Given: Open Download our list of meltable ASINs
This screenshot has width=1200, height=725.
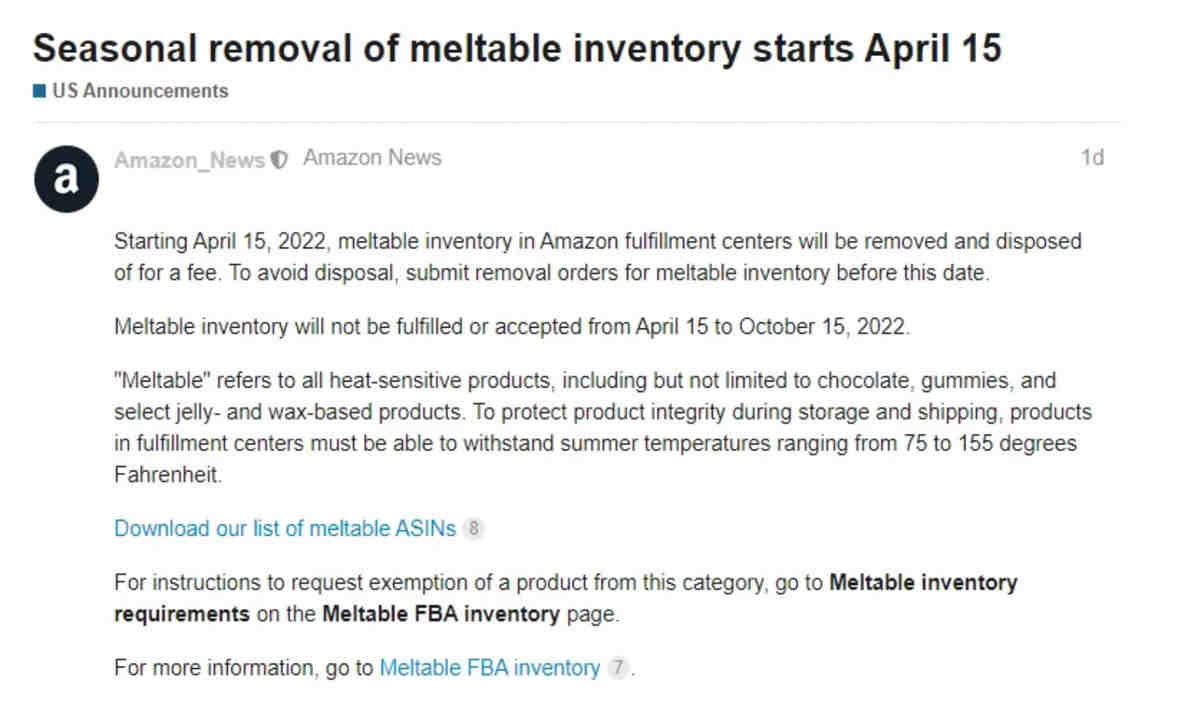Looking at the screenshot, I should click(x=285, y=528).
